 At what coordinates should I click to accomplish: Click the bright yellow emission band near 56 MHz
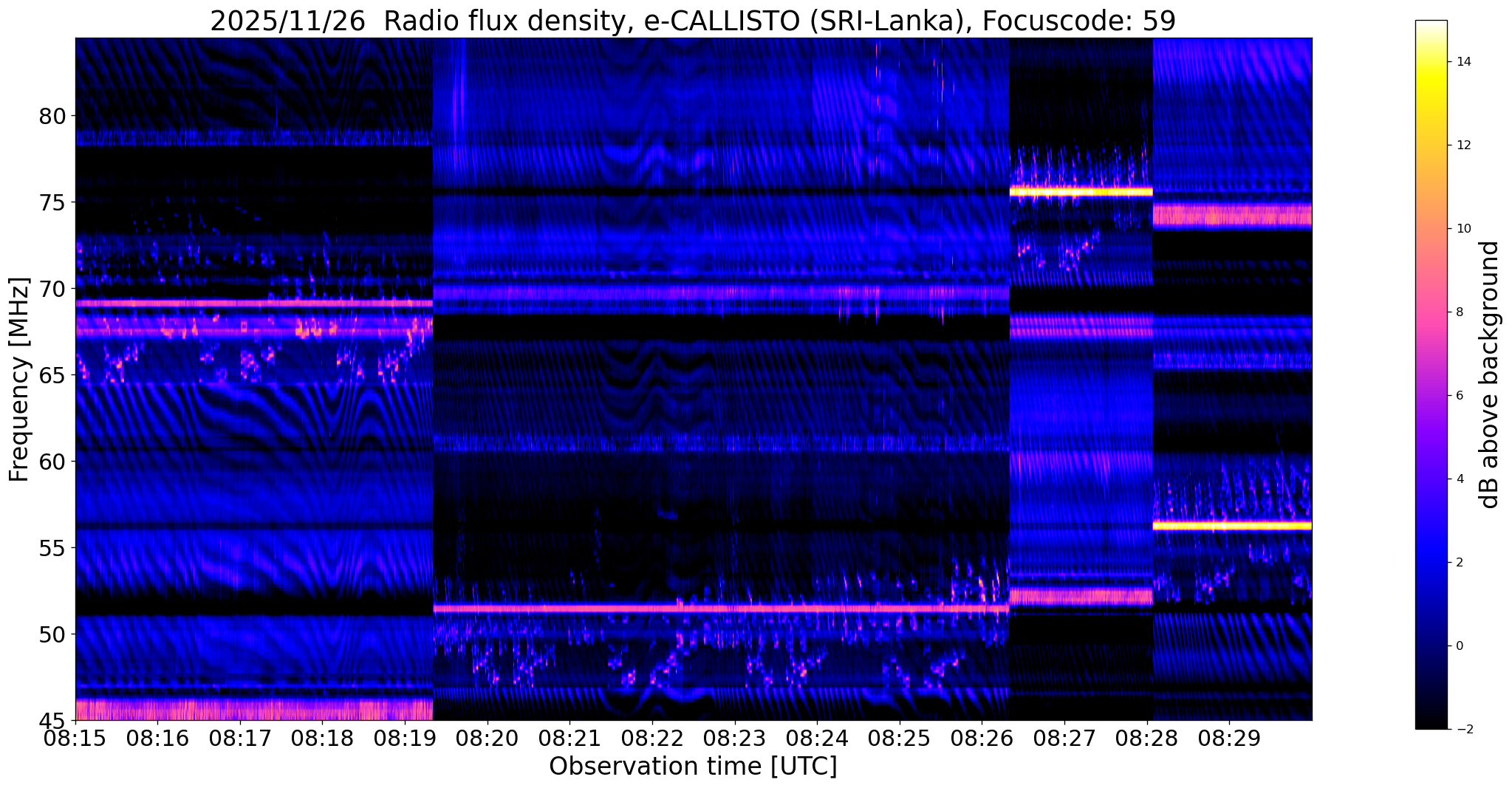click(1232, 526)
